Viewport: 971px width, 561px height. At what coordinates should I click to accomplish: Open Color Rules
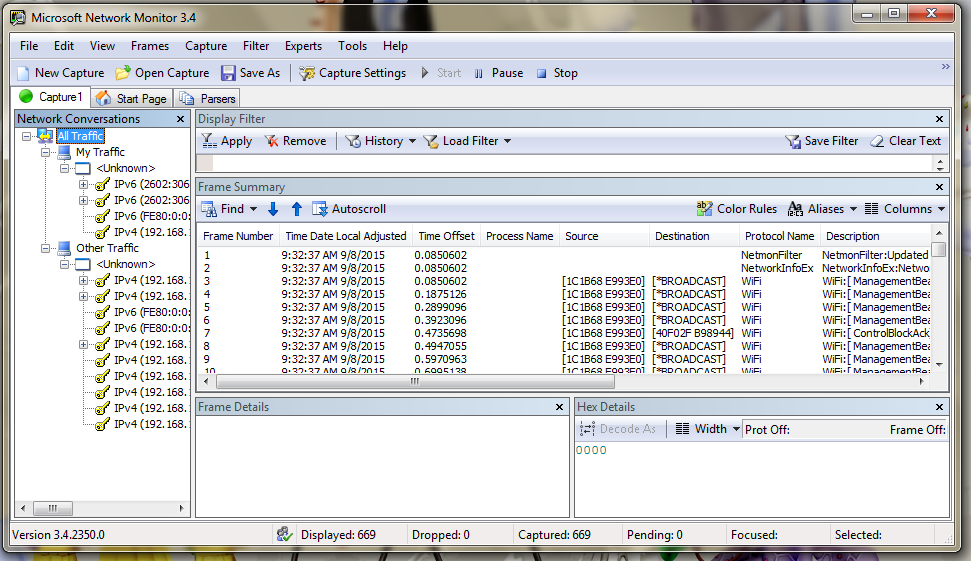pyautogui.click(x=737, y=209)
